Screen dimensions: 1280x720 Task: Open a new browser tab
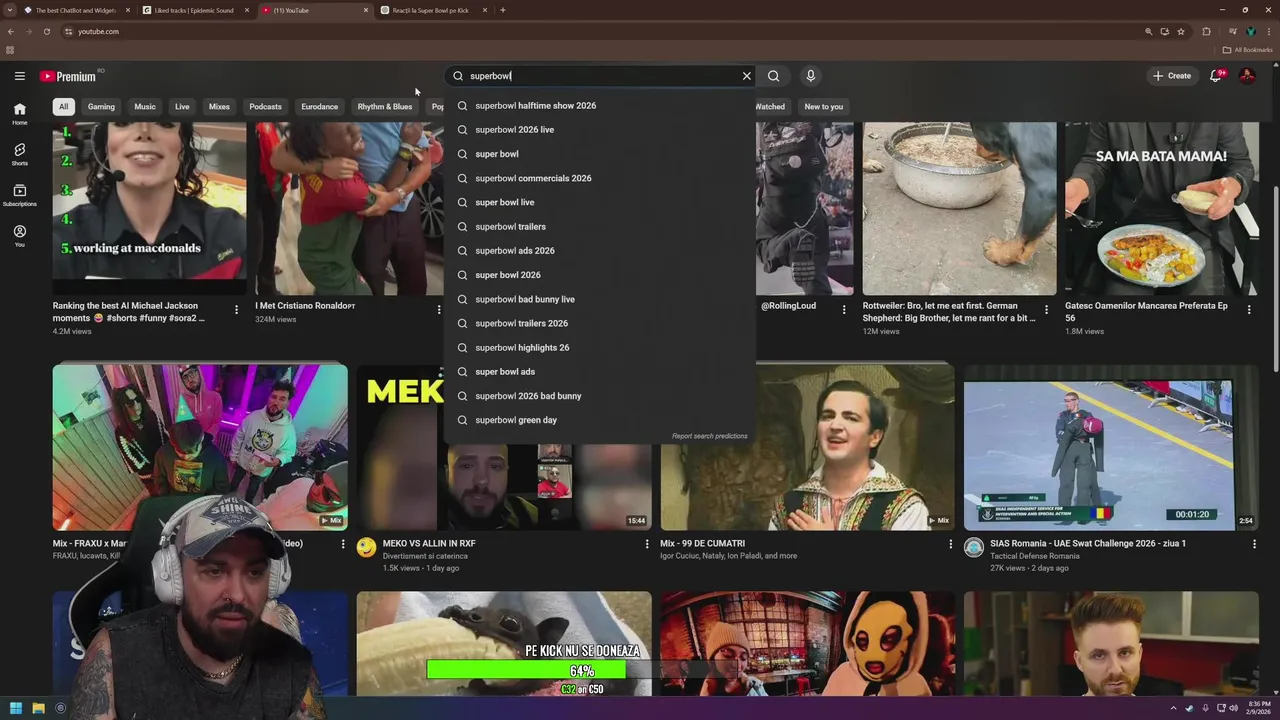[502, 10]
